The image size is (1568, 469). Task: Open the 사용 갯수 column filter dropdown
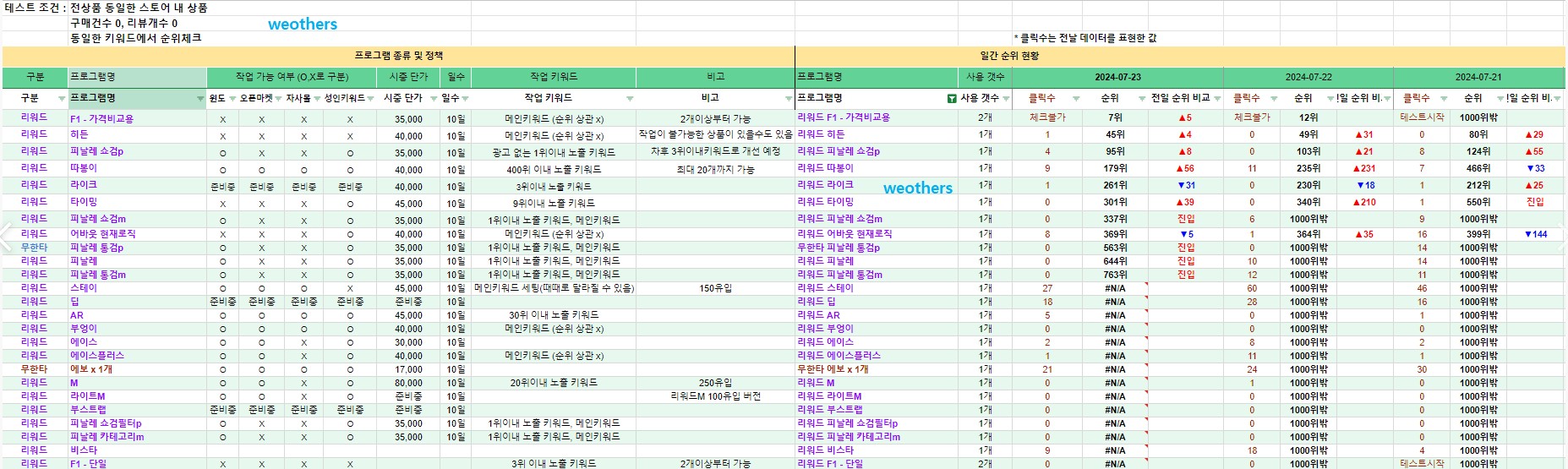(x=1005, y=99)
